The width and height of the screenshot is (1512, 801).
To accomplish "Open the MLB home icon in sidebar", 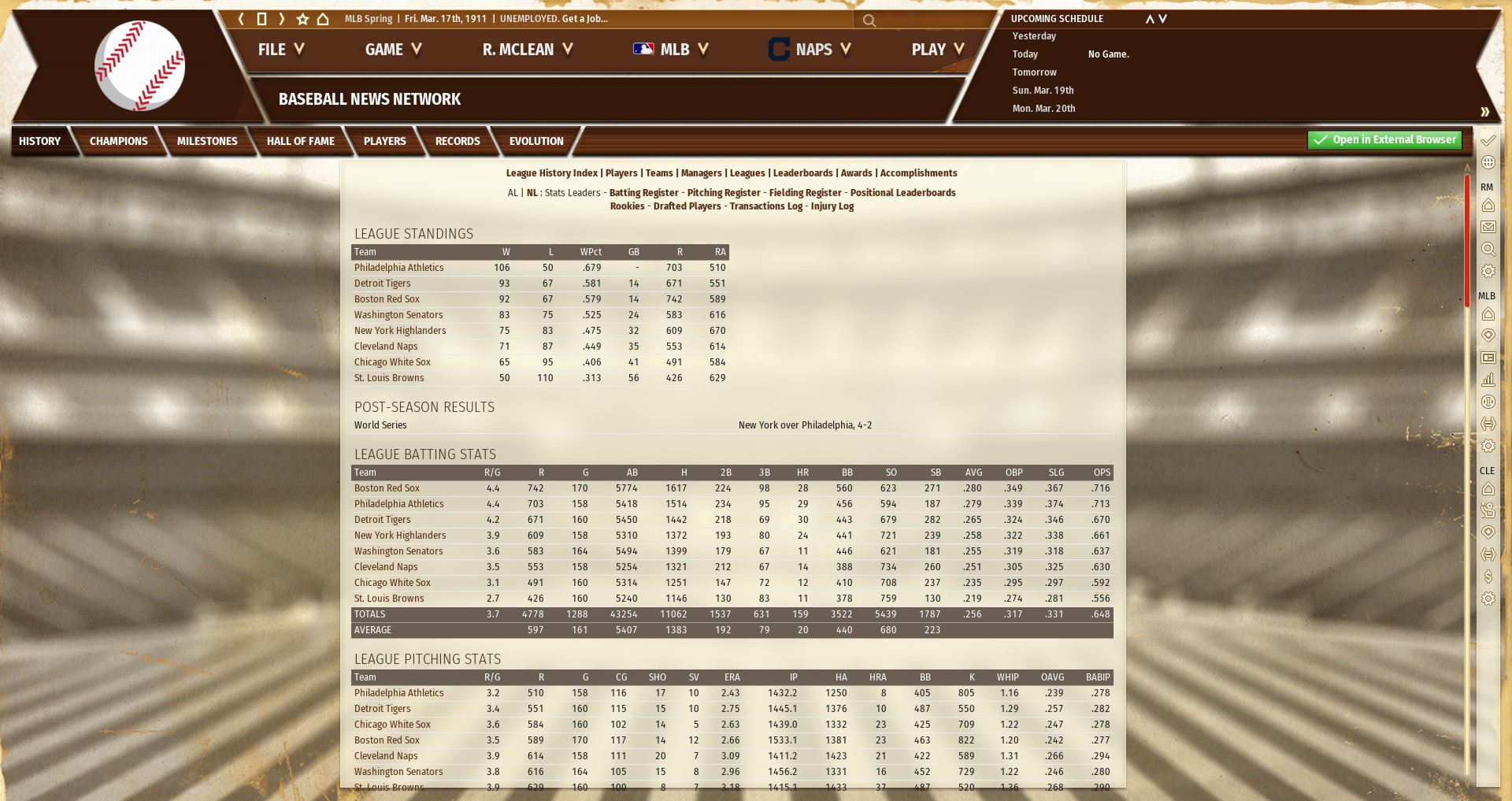I will tap(1488, 313).
